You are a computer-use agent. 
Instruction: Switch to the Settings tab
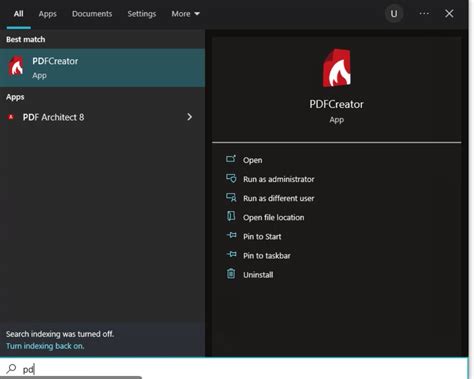pyautogui.click(x=142, y=14)
